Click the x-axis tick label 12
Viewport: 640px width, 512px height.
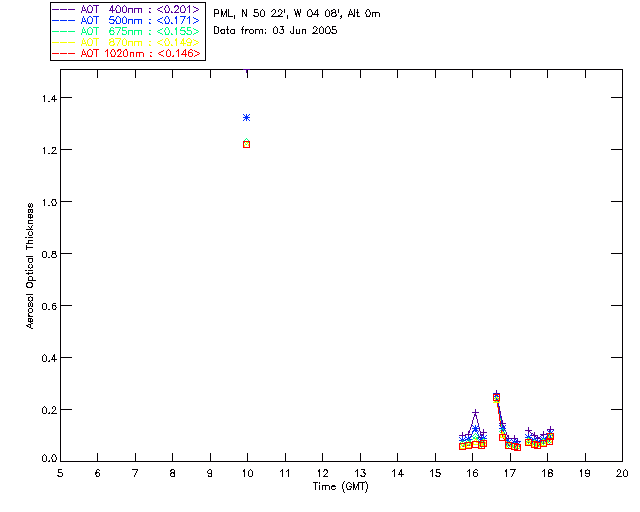click(322, 473)
